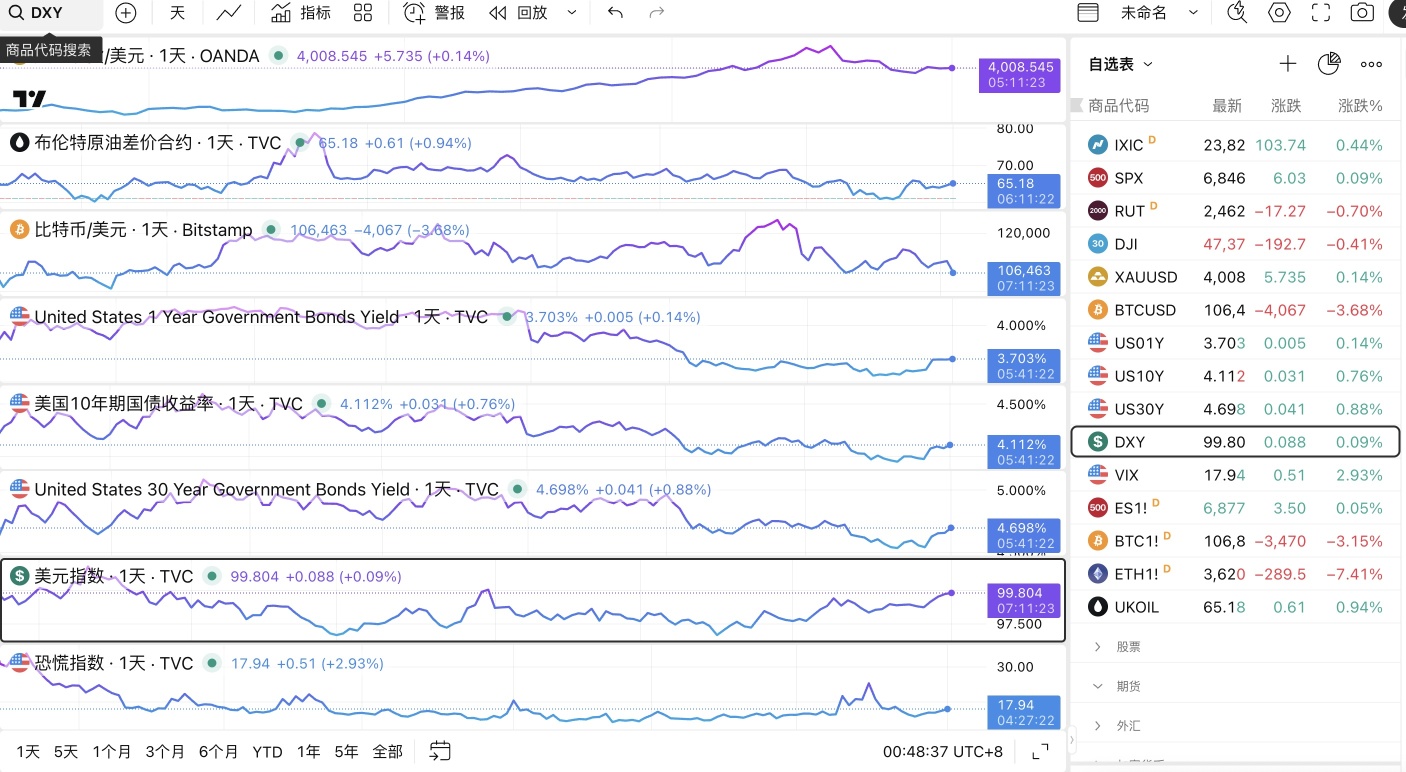Screen dimensions: 1406x772
Task: Open chart settings hexagon icon
Action: coord(1279,13)
